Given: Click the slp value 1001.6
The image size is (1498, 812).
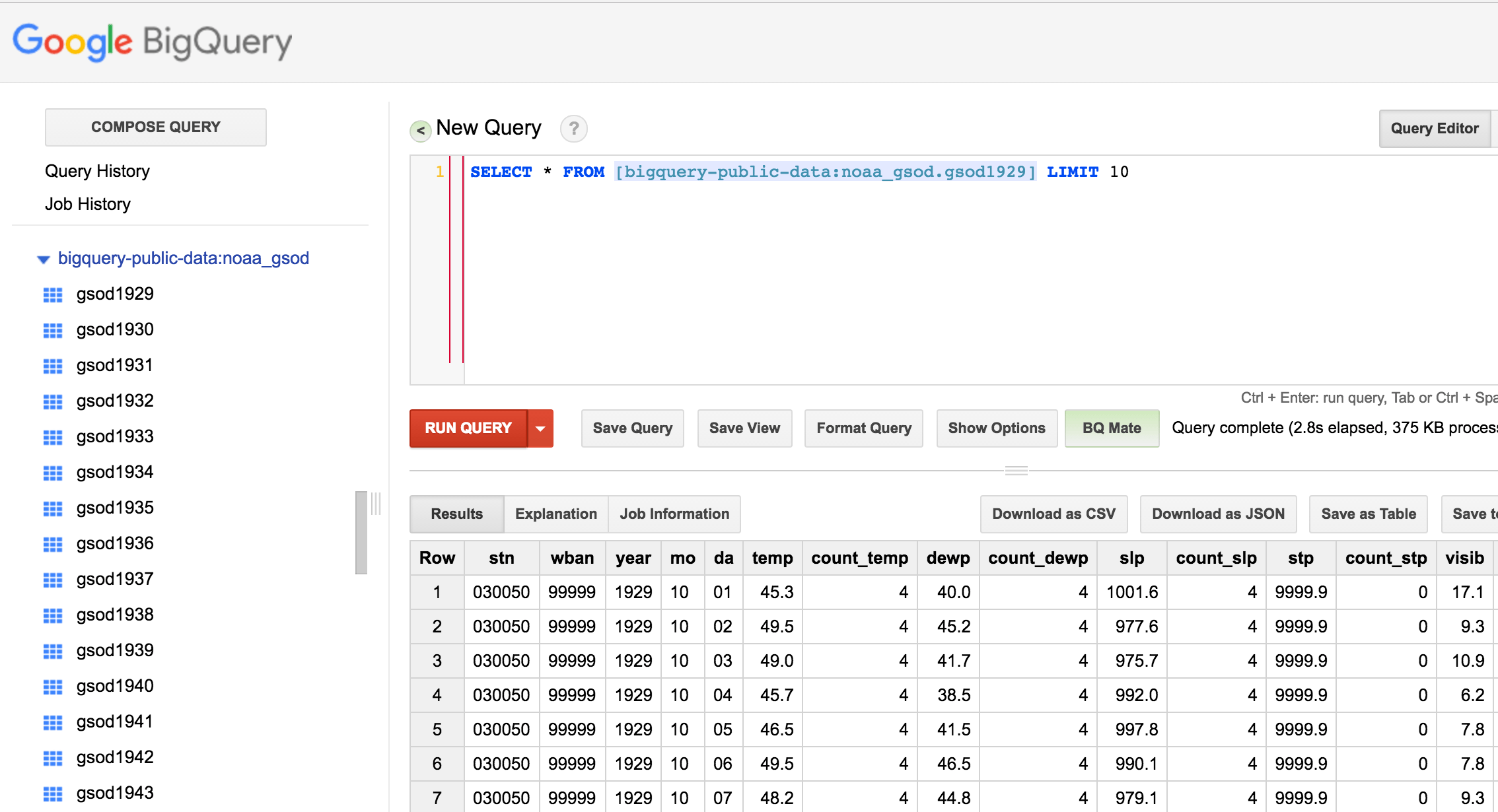Looking at the screenshot, I should coord(1132,592).
